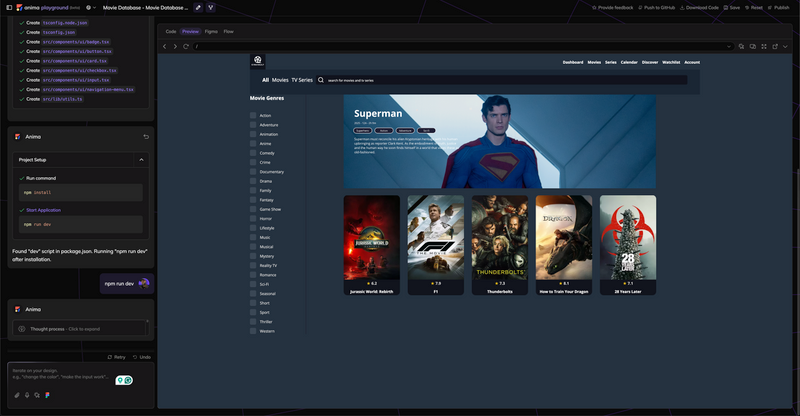This screenshot has height=416, width=800.
Task: Click the Start Application link
Action: [43, 210]
